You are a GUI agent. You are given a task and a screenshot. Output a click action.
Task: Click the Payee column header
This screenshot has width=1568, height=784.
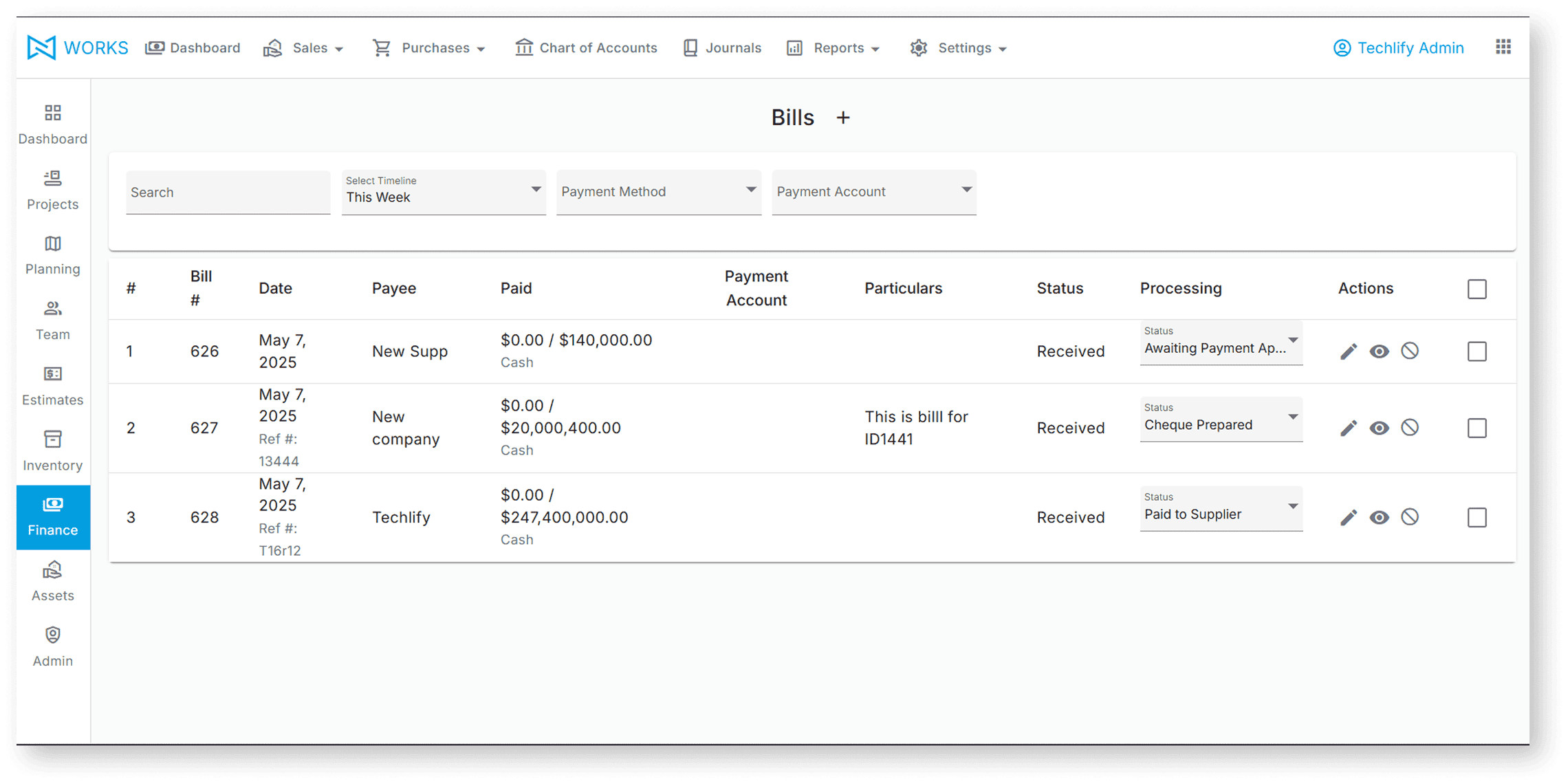pos(394,288)
